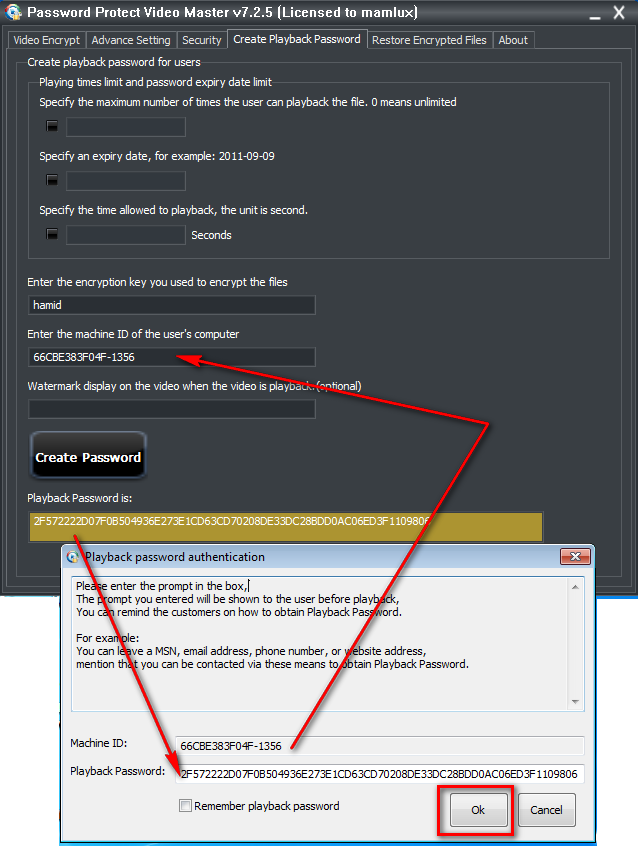Enable the expiry date checkbox
The image size is (638, 846).
click(52, 180)
